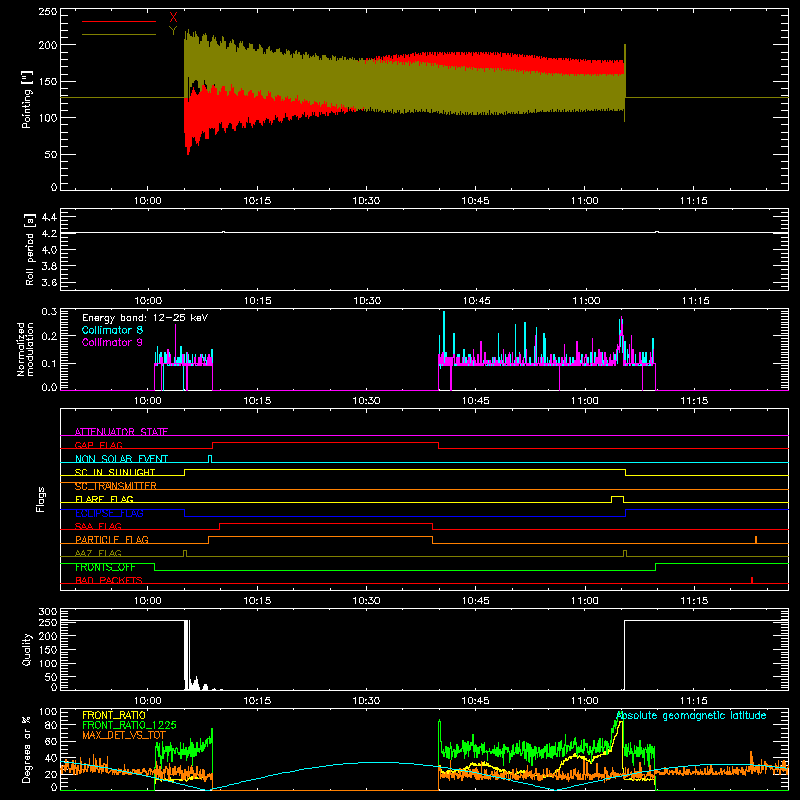Click the red legend line sample for X
This screenshot has height=800, width=800.
pyautogui.click(x=119, y=21)
